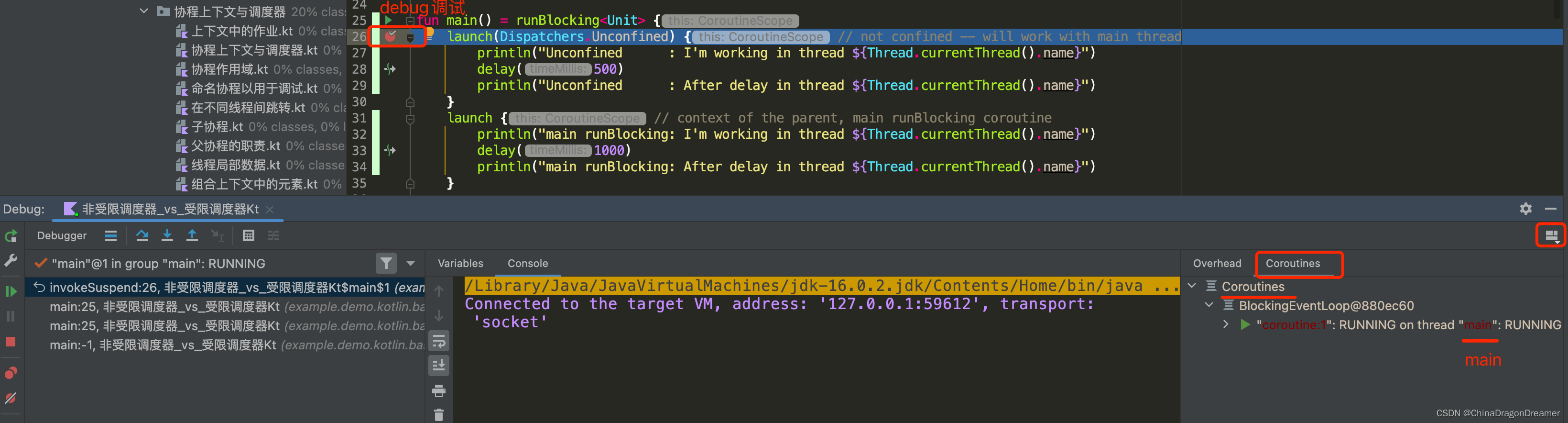The width and height of the screenshot is (1568, 423).
Task: Open 组合上下文中的元素.kt file
Action: click(254, 184)
